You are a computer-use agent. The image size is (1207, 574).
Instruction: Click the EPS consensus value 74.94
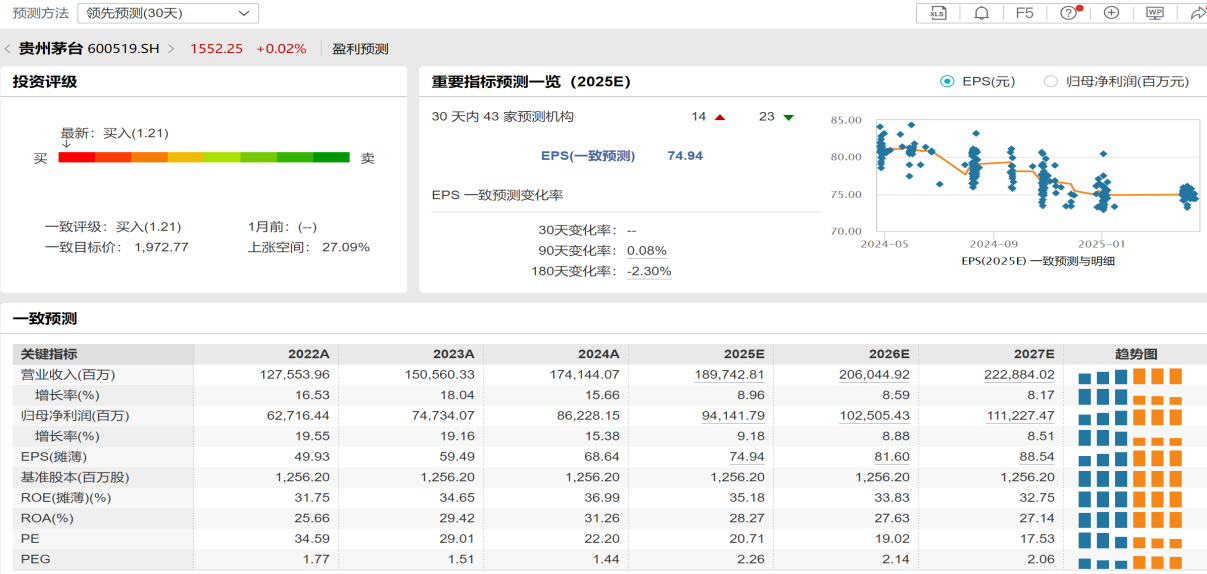click(685, 156)
